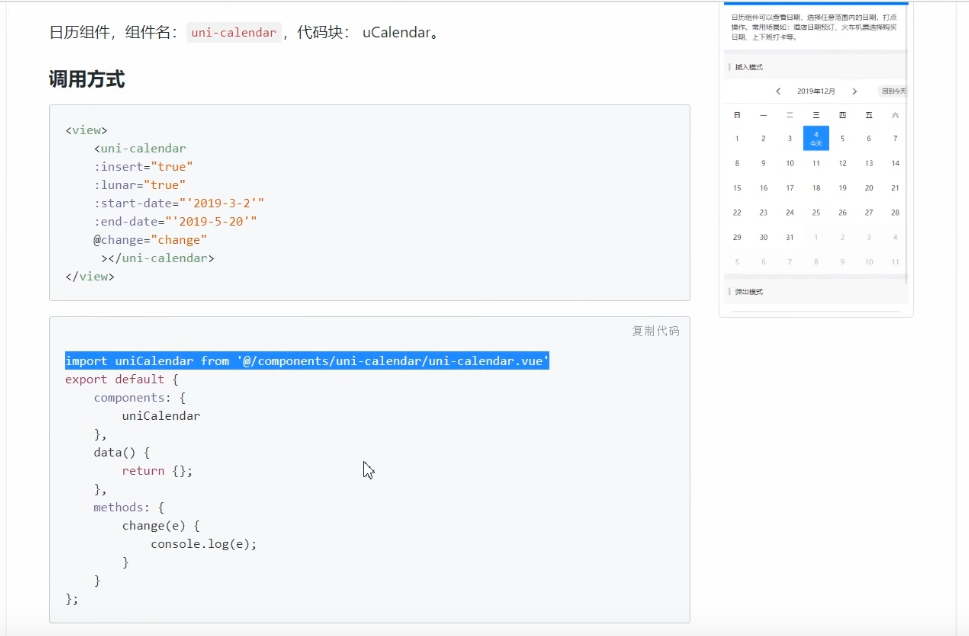Click the :end-date '2019-5-20' attribute line
Viewport: 969px width, 636px height.
pos(176,221)
